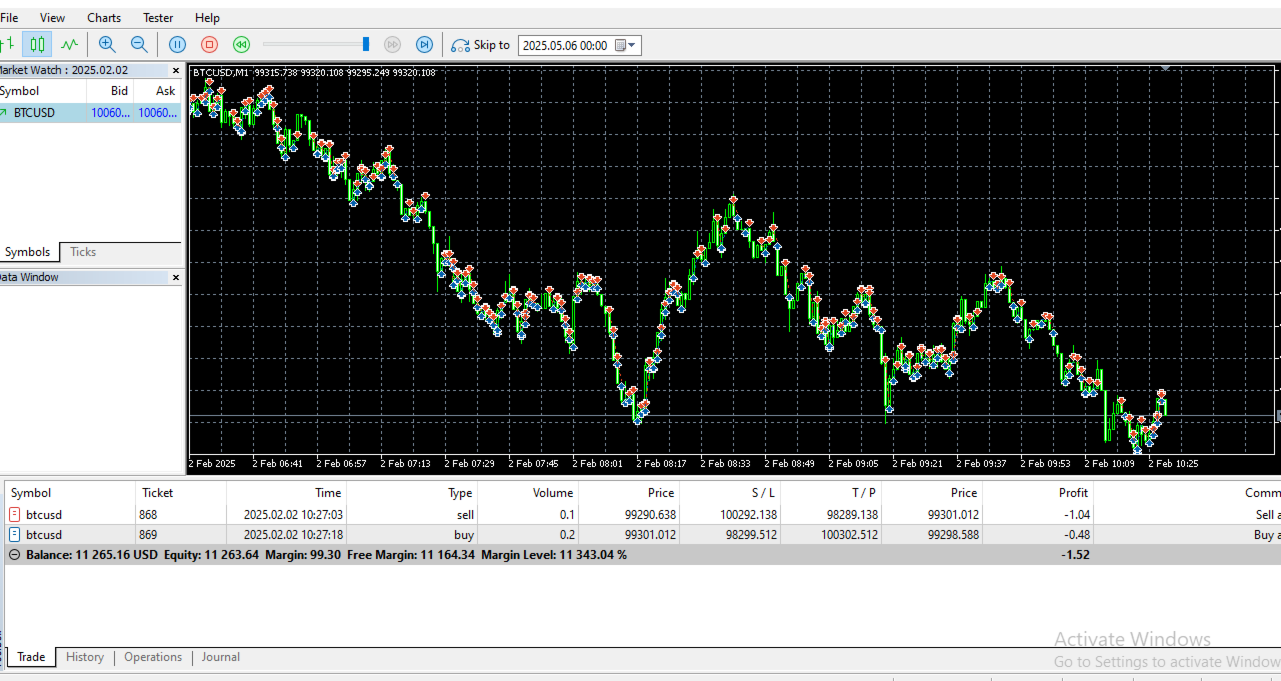The width and height of the screenshot is (1281, 681).
Task: Collapse the Balance summary row
Action: pos(14,554)
